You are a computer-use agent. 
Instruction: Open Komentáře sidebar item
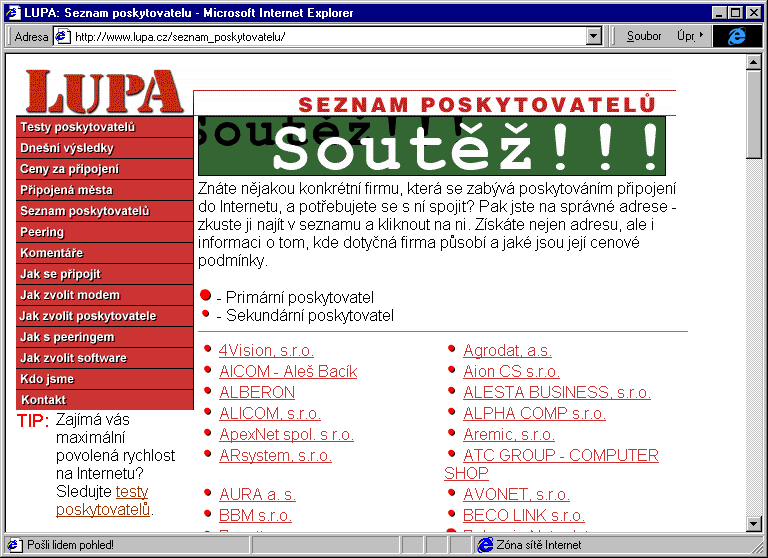click(105, 253)
